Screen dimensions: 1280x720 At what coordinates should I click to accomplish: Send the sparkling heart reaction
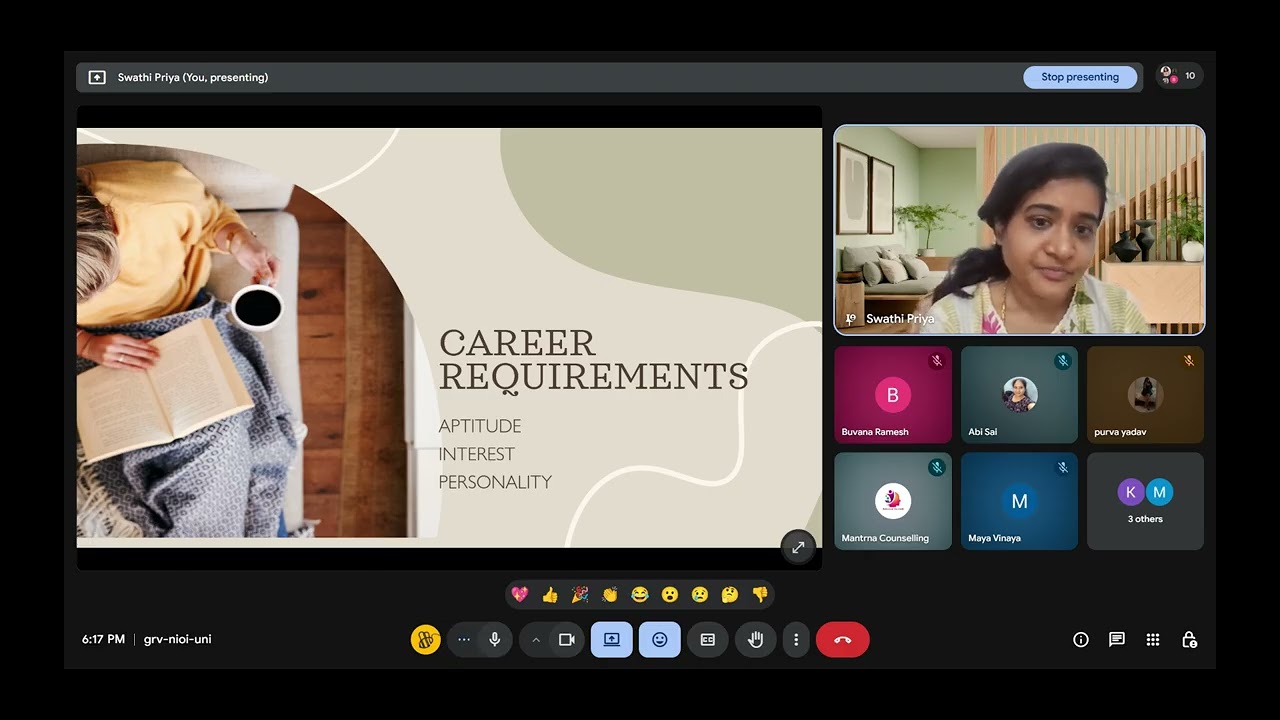(520, 595)
